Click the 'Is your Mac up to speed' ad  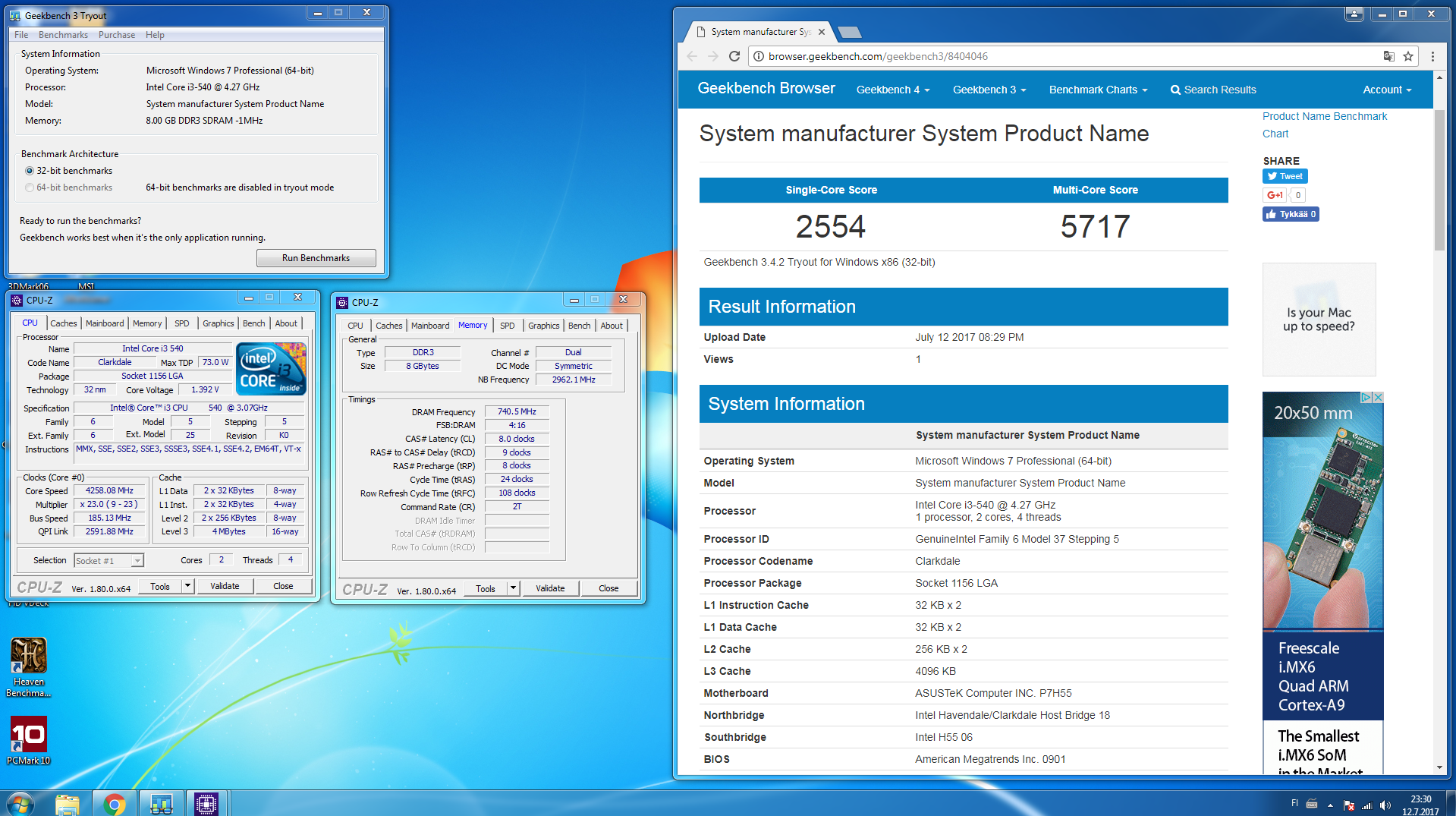[x=1319, y=320]
